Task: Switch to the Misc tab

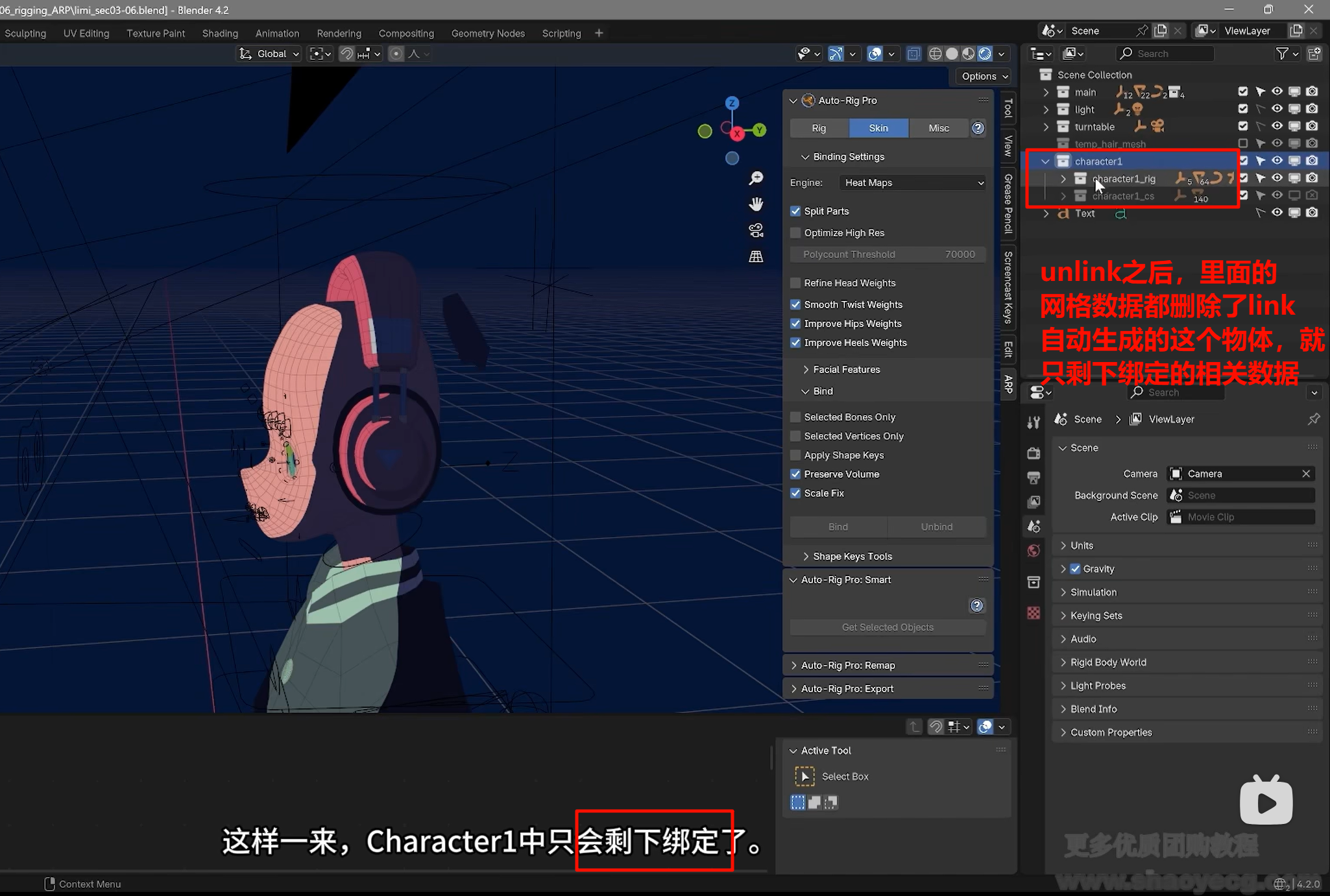Action: coord(938,128)
